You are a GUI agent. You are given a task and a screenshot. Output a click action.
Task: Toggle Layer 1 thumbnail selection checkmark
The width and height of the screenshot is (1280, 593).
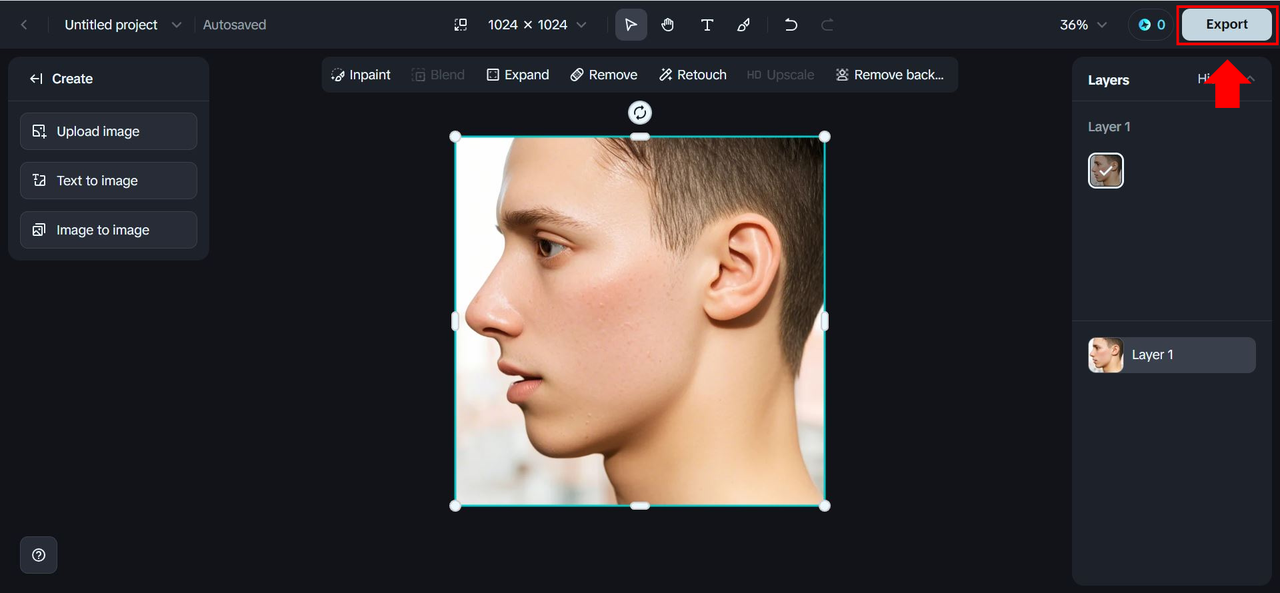point(1106,171)
